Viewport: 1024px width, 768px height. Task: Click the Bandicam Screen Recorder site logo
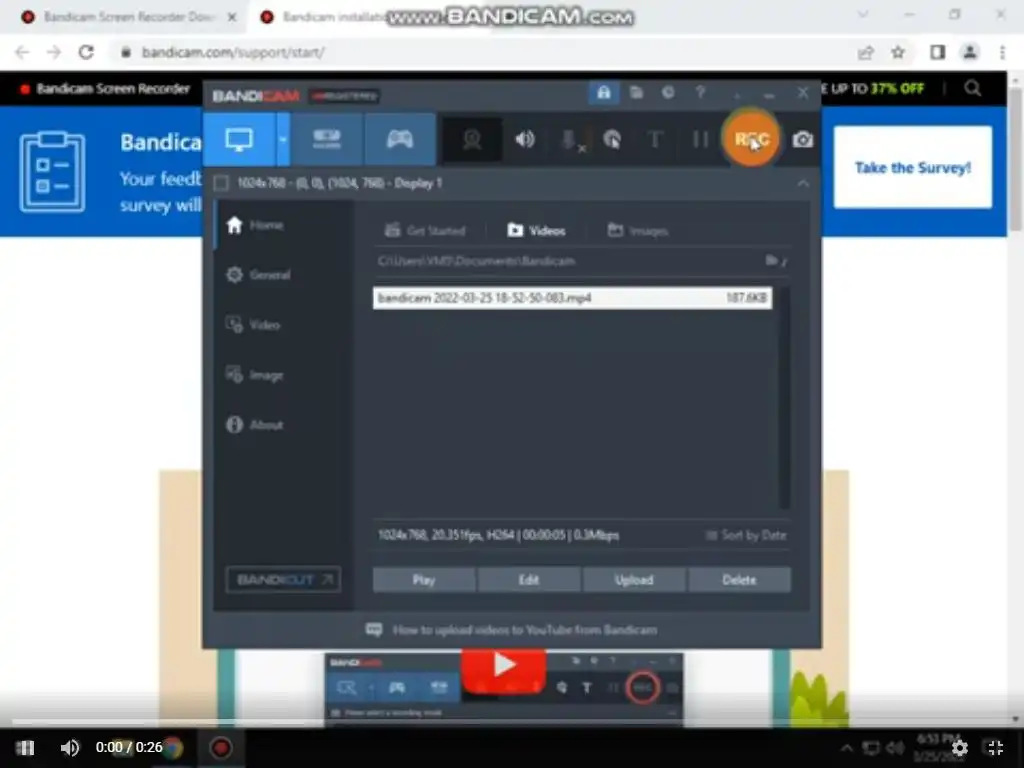pos(105,88)
